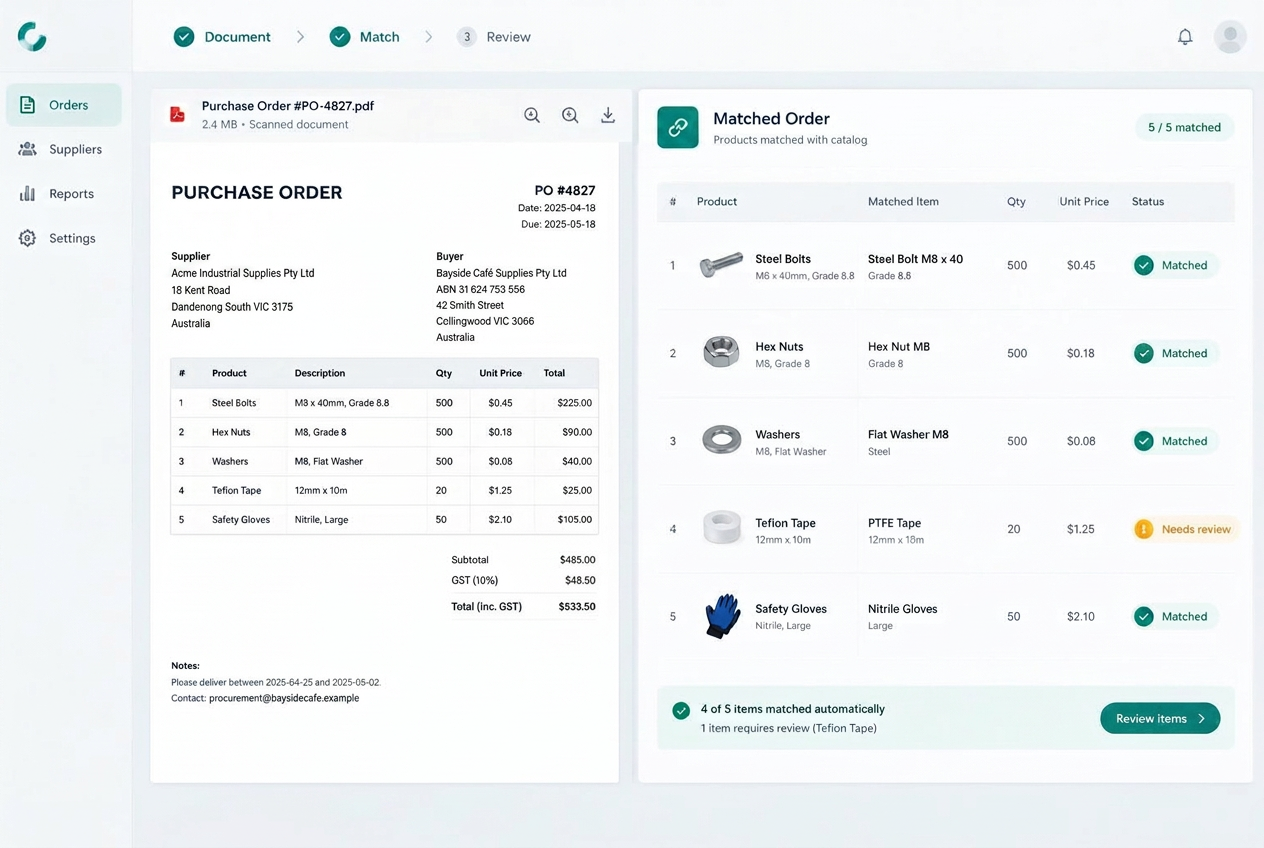Image resolution: width=1264 pixels, height=848 pixels.
Task: Click the Matched status for Safety Gloves
Action: (x=1174, y=616)
